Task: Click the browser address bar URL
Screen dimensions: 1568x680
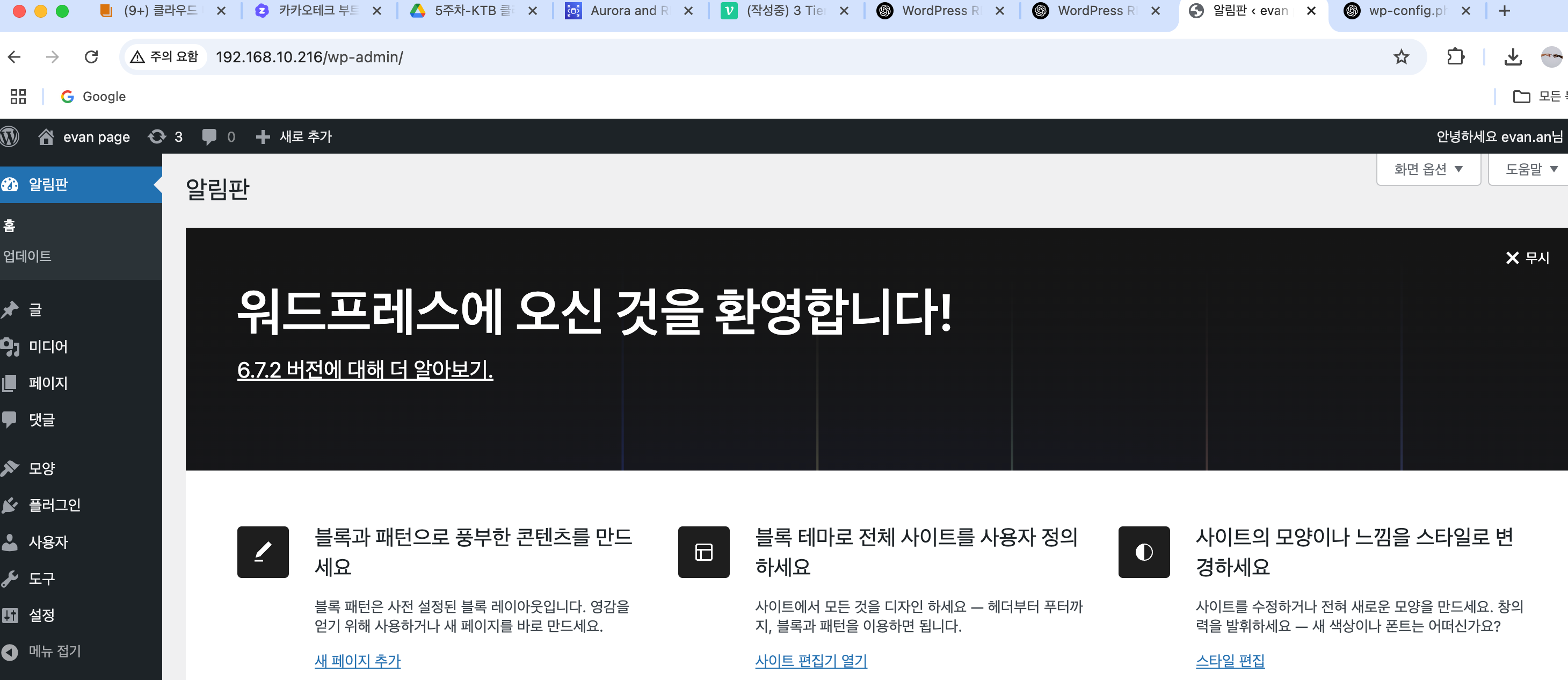Action: click(309, 56)
